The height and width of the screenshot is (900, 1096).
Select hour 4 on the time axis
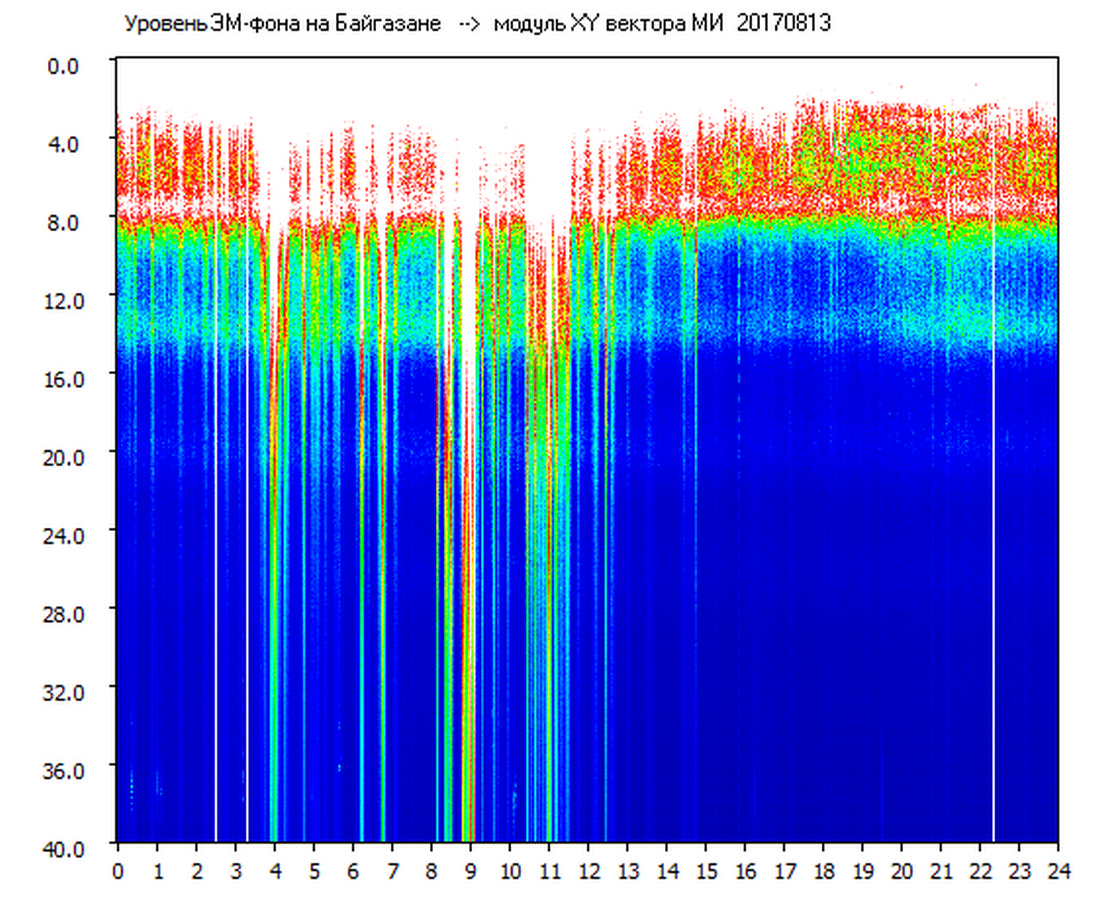click(x=275, y=870)
